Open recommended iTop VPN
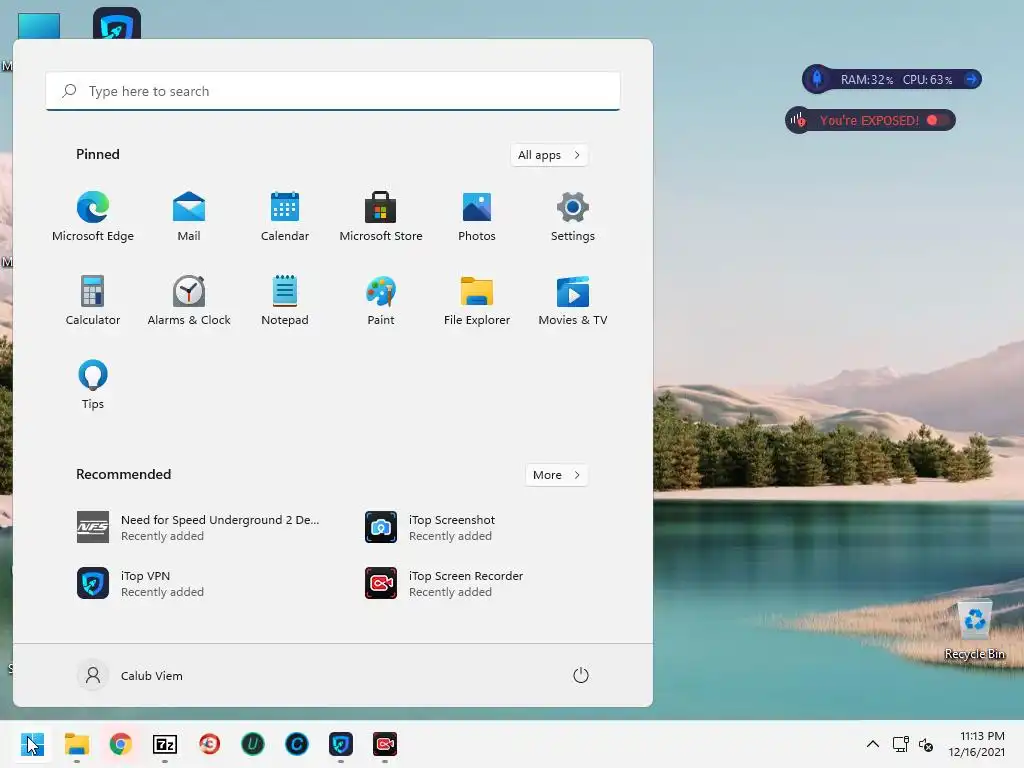The width and height of the screenshot is (1024, 768). (x=140, y=583)
